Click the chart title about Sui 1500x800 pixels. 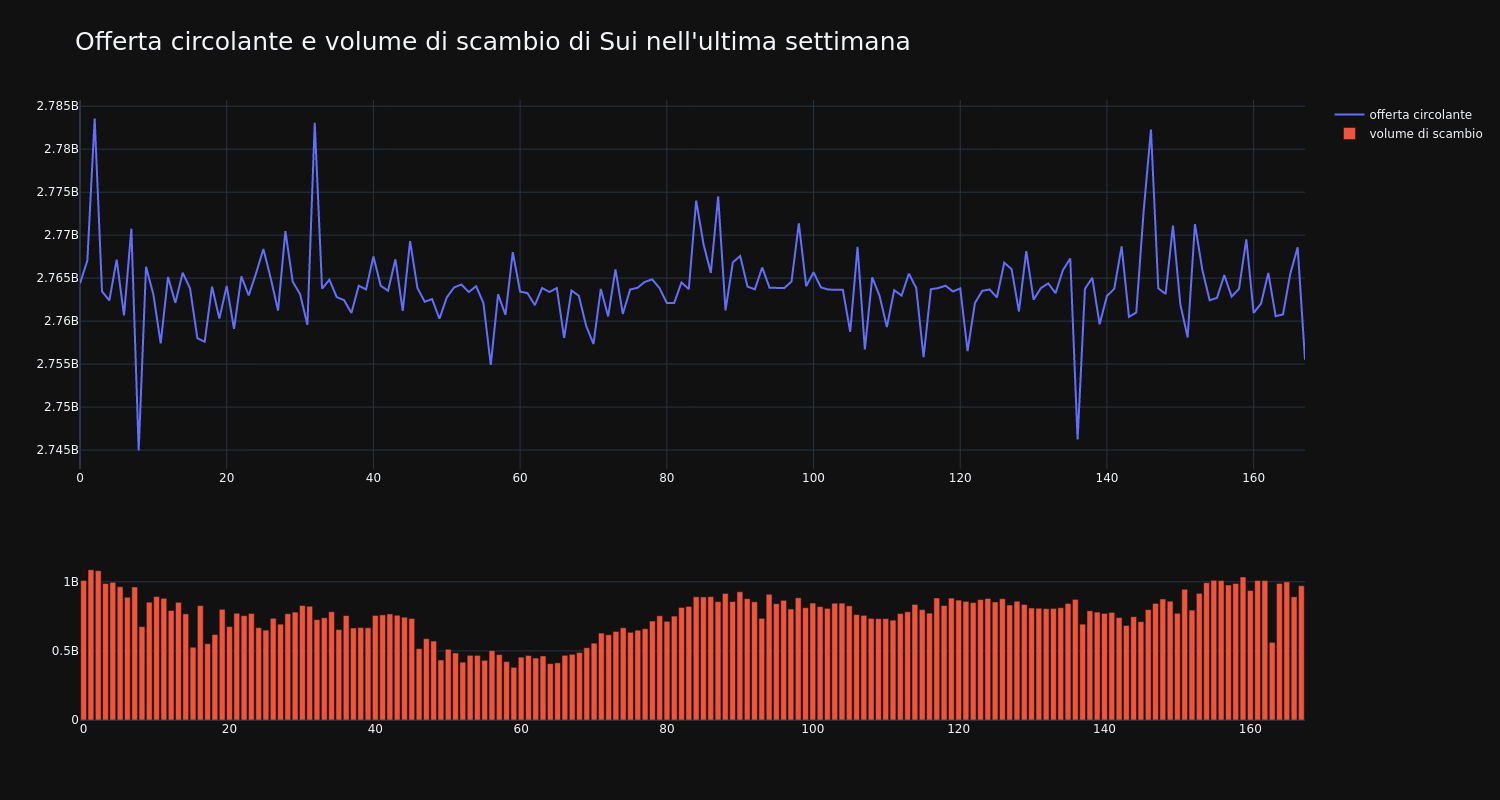[492, 42]
